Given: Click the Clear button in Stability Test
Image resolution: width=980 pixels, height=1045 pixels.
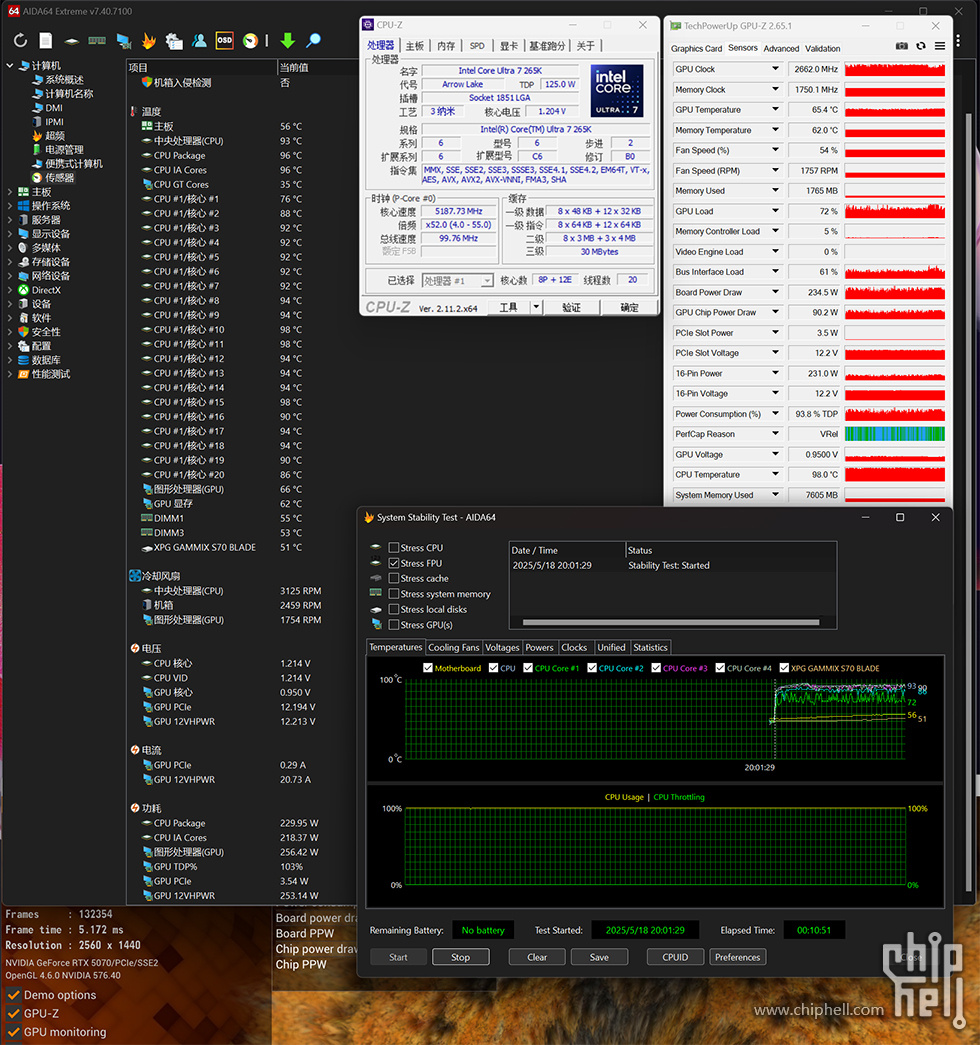Looking at the screenshot, I should pyautogui.click(x=537, y=957).
